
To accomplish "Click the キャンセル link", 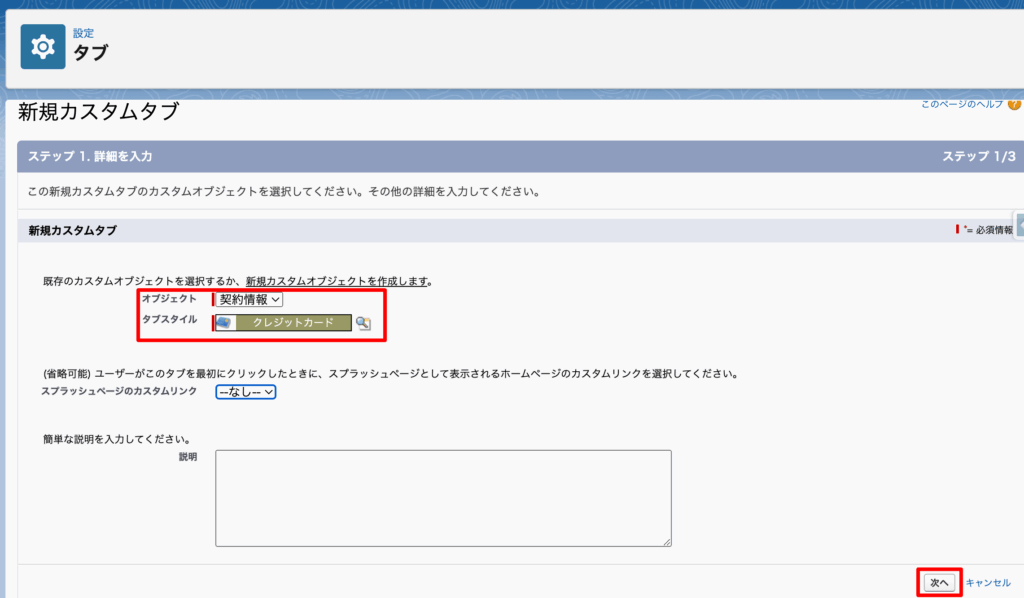I will click(988, 582).
